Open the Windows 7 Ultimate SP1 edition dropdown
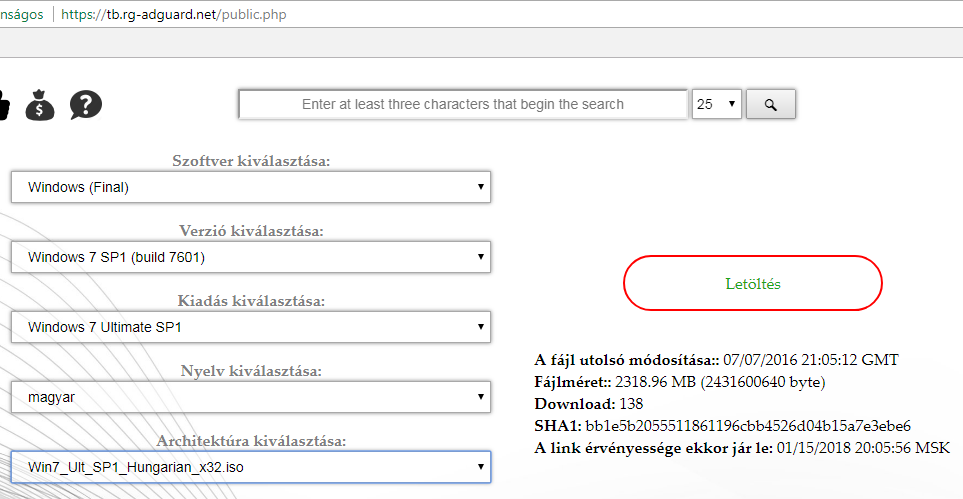This screenshot has width=963, height=499. pos(251,328)
